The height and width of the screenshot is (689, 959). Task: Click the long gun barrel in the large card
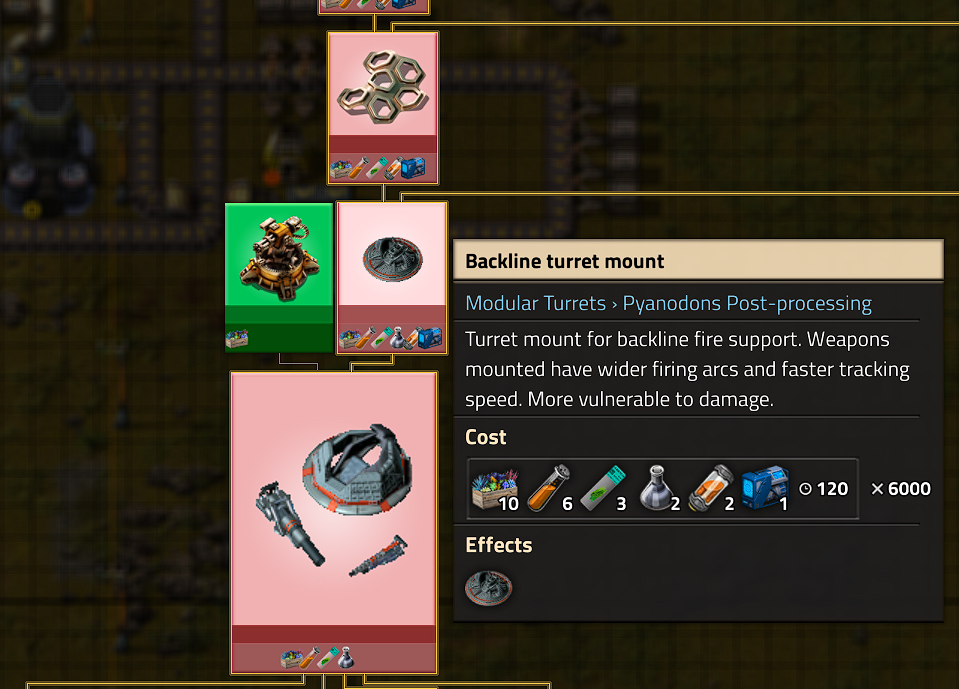click(290, 524)
